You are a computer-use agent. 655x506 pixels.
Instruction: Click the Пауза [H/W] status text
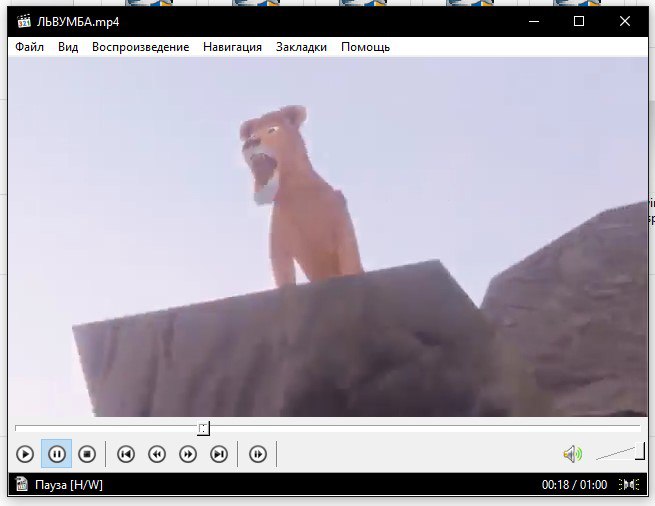coord(69,485)
